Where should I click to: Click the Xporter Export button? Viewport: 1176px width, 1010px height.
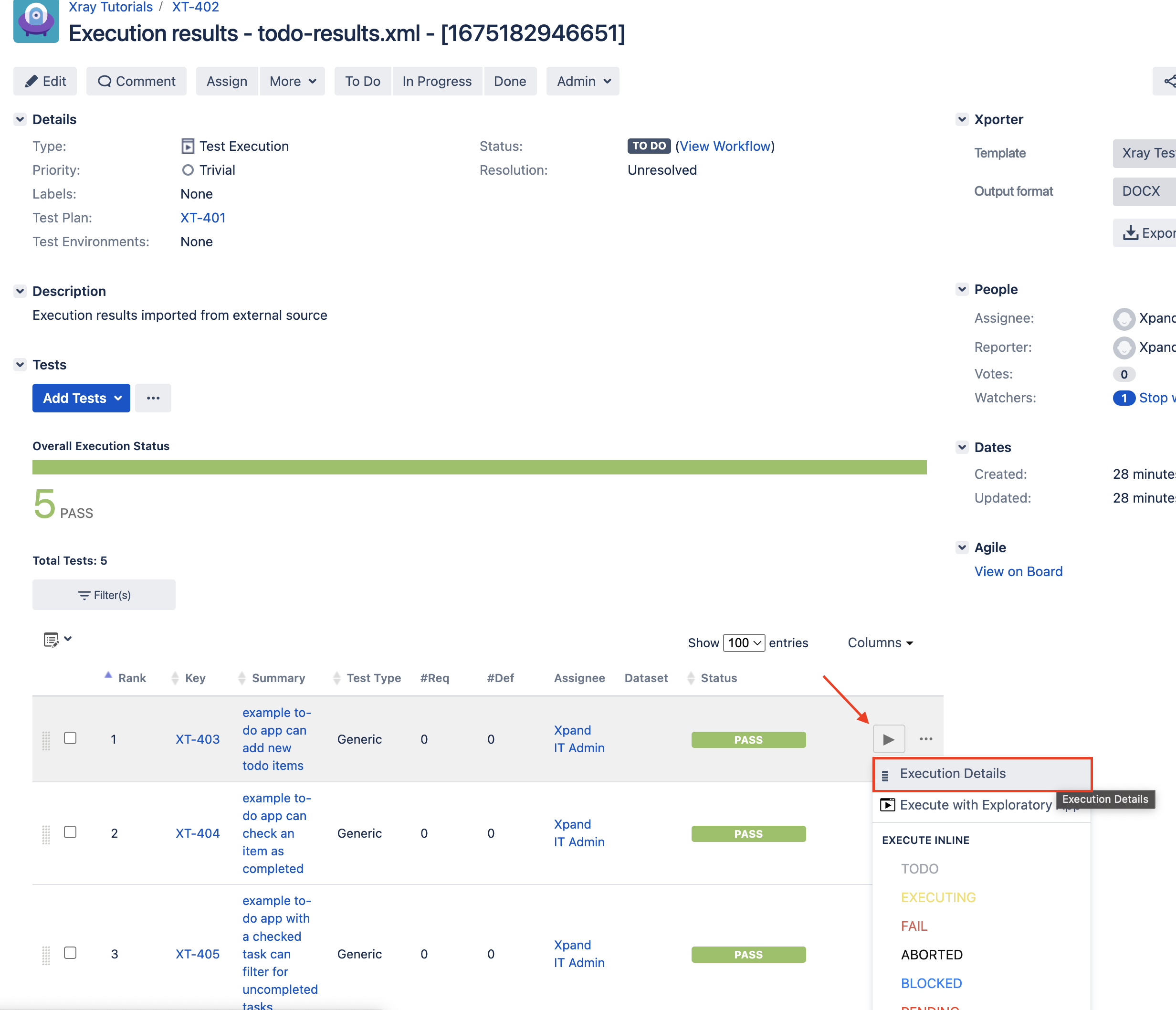pos(1144,233)
